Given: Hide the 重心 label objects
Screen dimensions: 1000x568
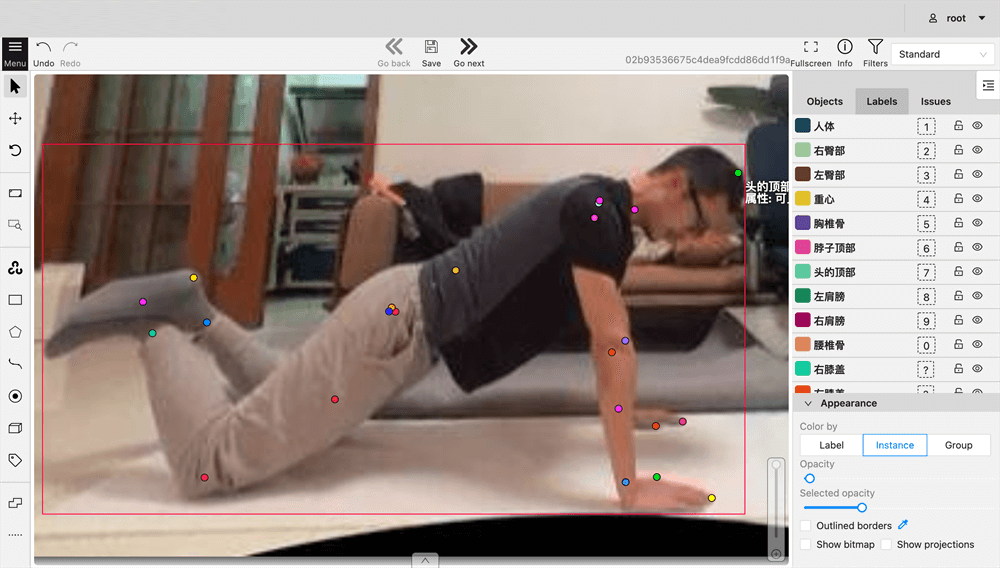Looking at the screenshot, I should tap(977, 198).
